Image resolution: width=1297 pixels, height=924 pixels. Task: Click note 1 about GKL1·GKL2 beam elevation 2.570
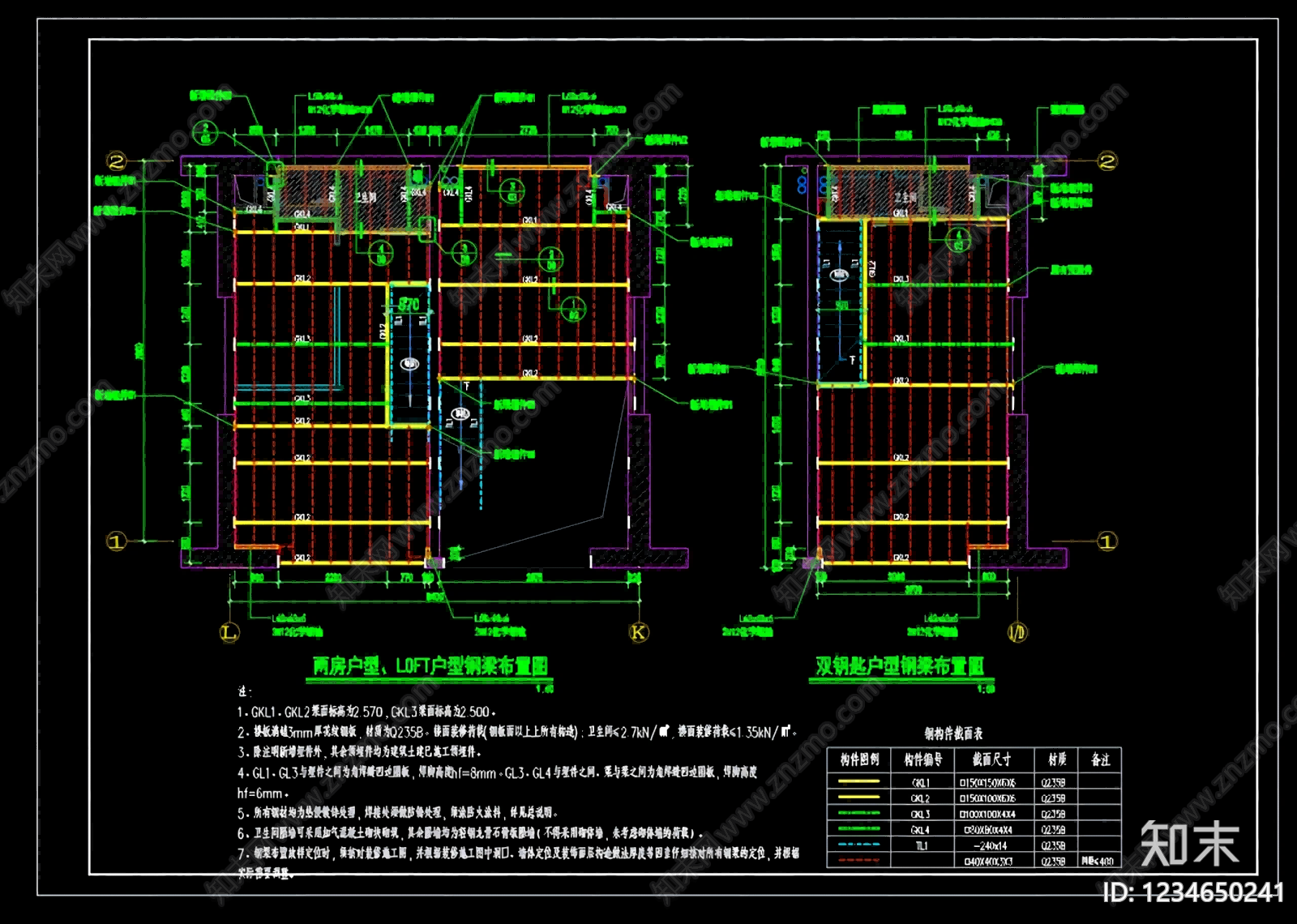[x=366, y=712]
